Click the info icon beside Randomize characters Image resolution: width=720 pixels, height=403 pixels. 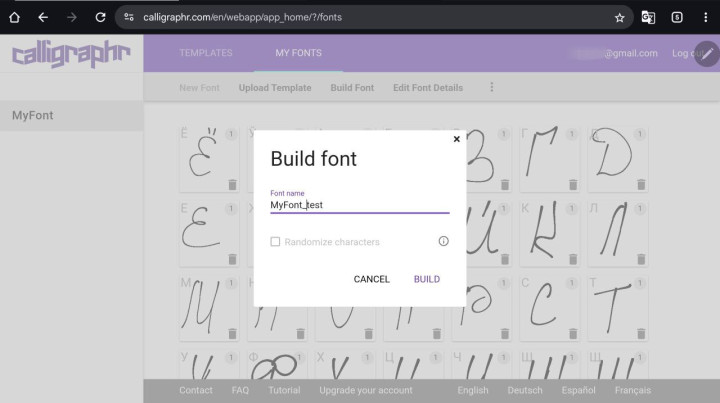(x=443, y=241)
